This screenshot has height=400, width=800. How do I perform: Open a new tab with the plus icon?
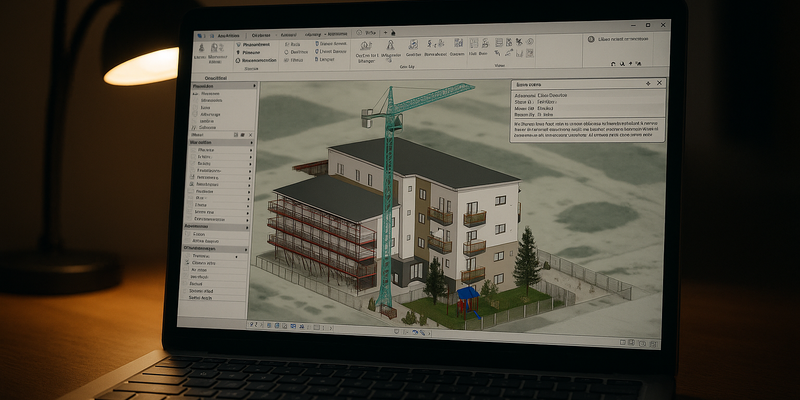(x=386, y=33)
